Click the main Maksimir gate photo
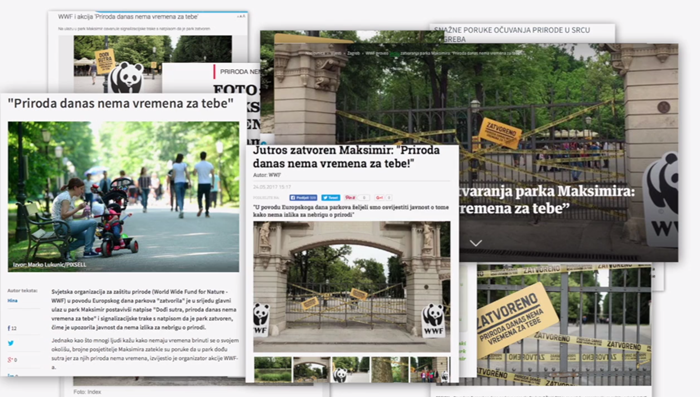 pos(352,287)
